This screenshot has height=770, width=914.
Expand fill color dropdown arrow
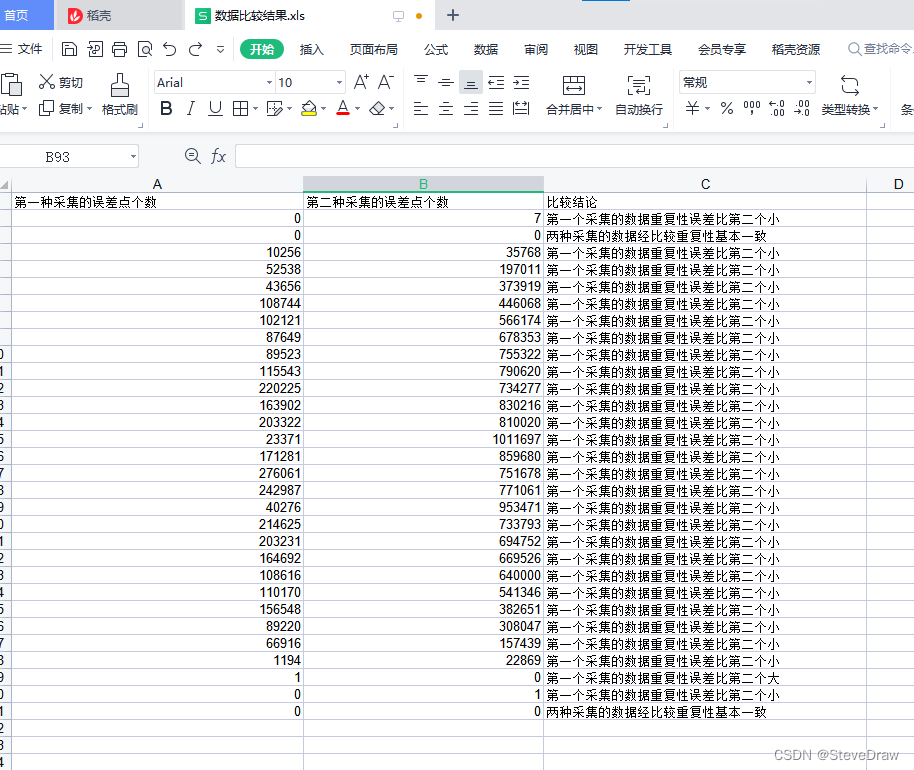[x=324, y=109]
